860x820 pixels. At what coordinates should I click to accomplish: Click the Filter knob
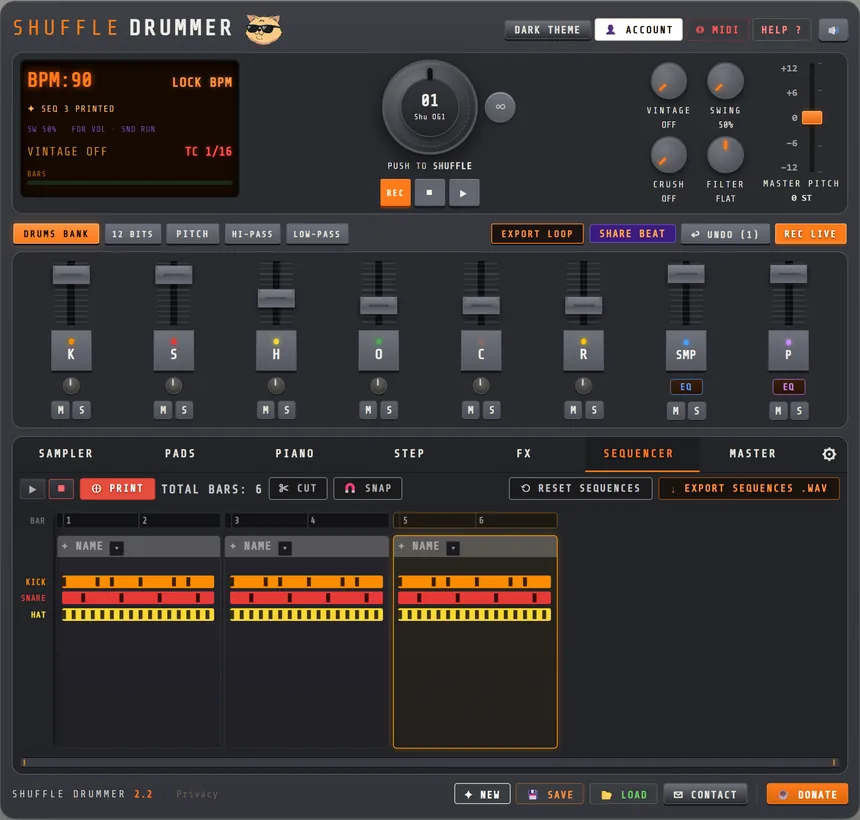tap(725, 155)
